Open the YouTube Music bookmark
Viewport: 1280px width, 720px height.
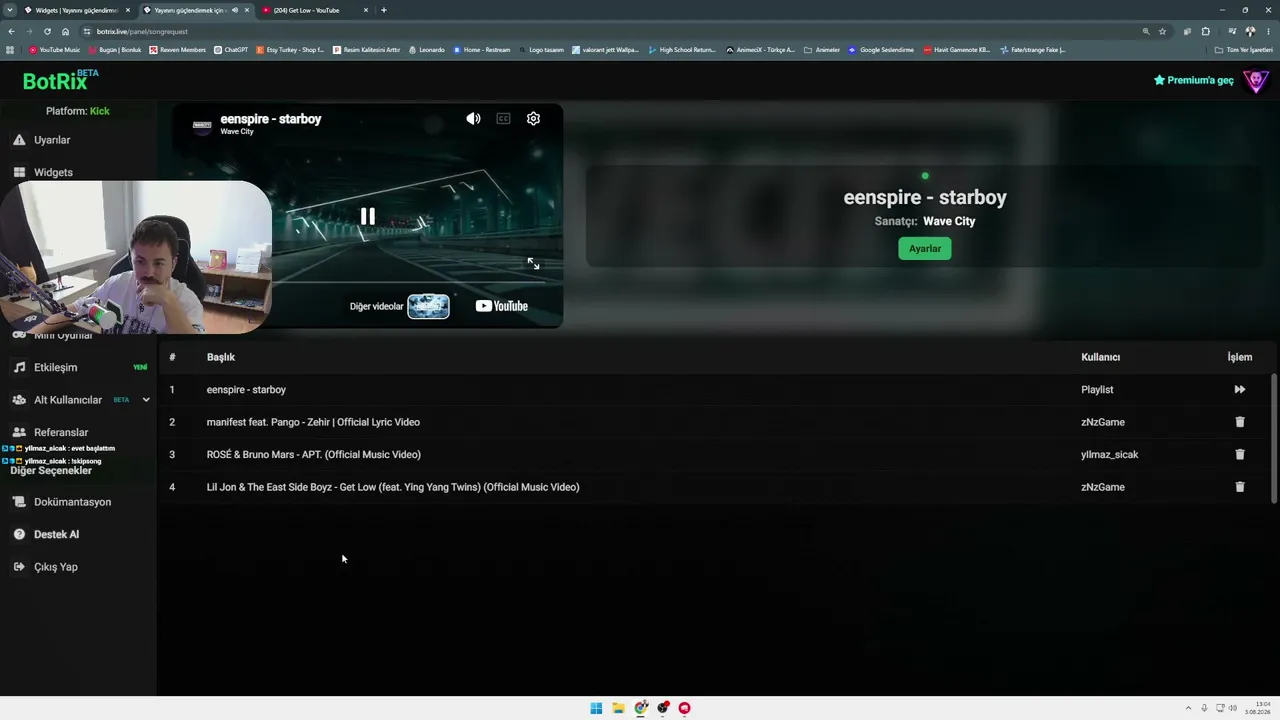click(55, 49)
